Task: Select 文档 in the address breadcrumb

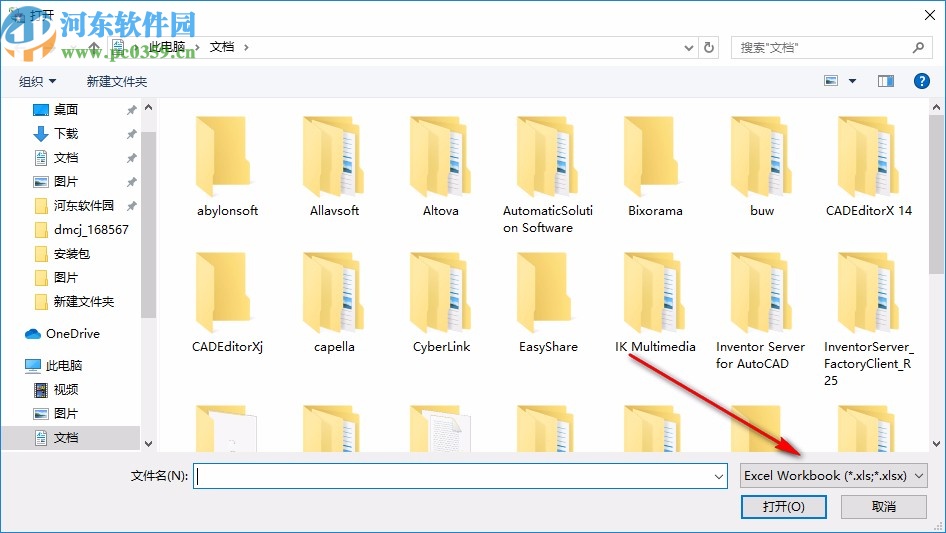Action: point(221,47)
